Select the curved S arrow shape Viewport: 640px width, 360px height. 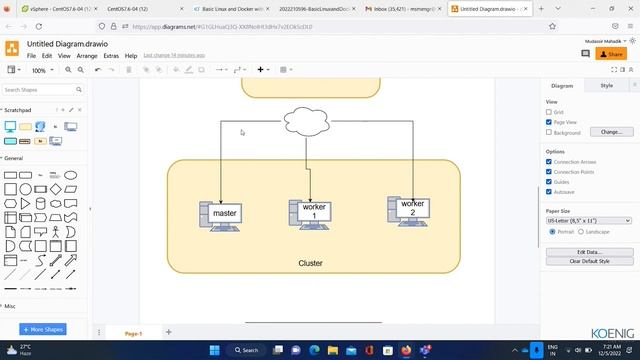click(x=40, y=260)
